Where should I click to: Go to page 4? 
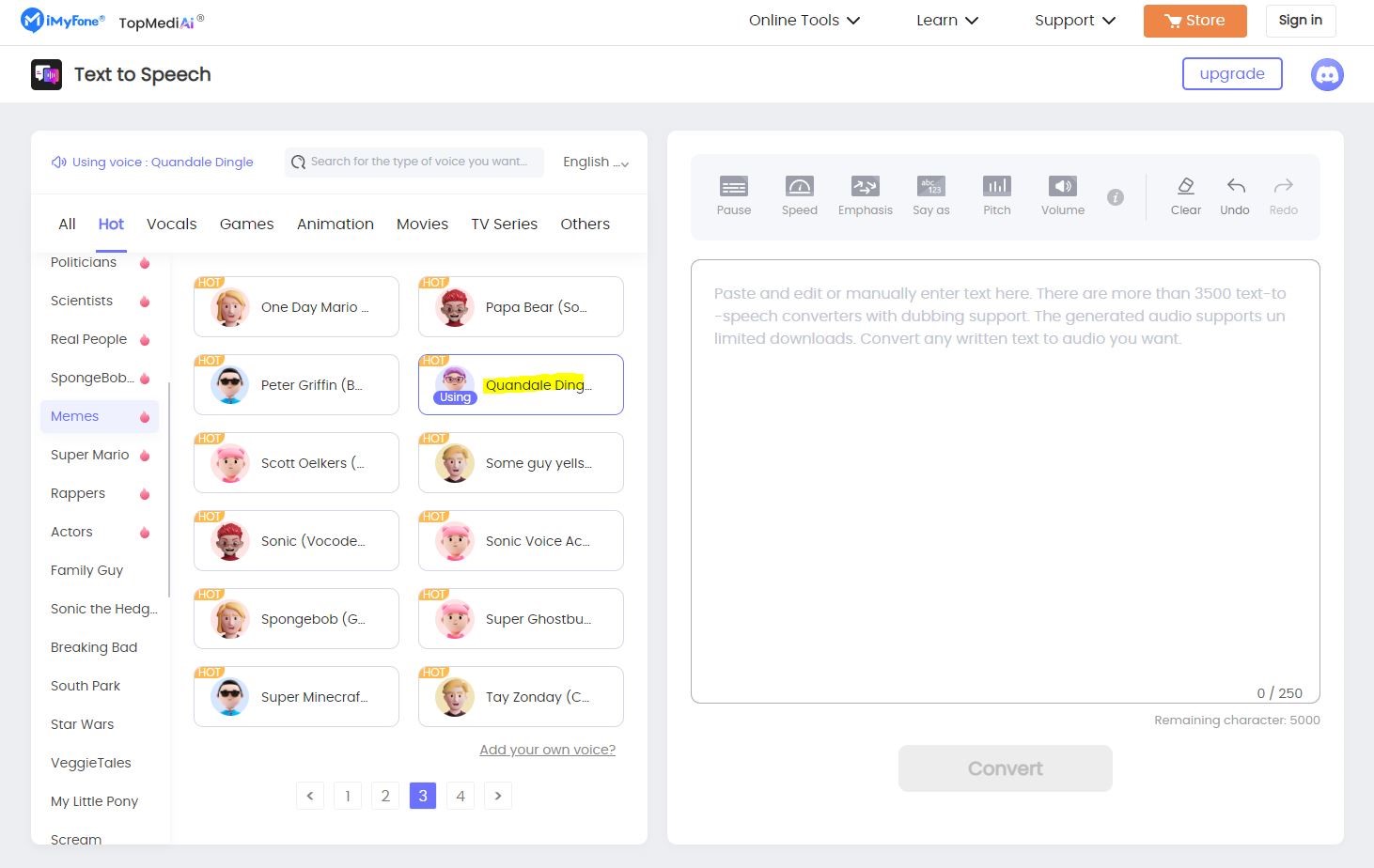click(461, 796)
